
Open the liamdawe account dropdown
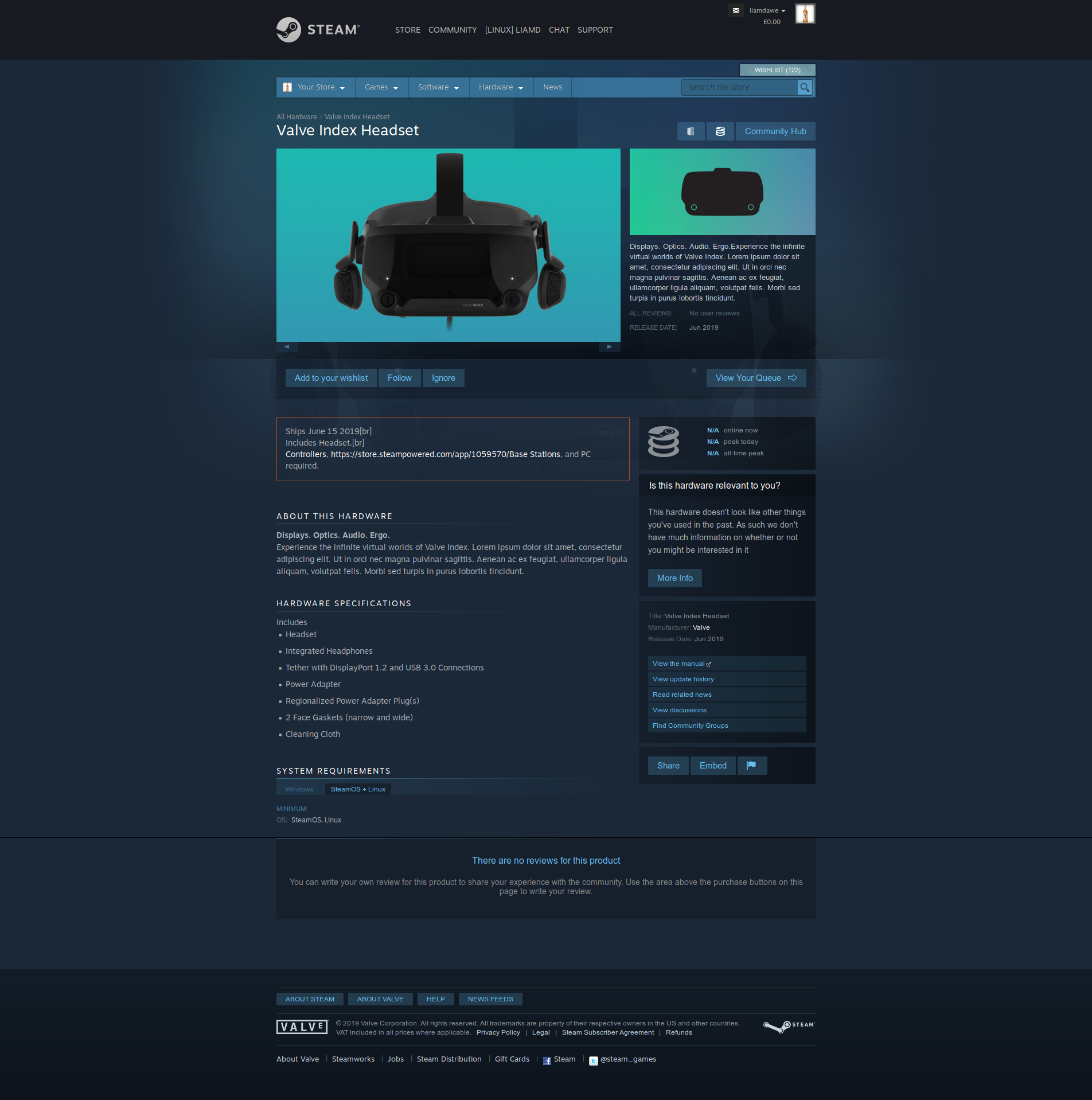[767, 10]
